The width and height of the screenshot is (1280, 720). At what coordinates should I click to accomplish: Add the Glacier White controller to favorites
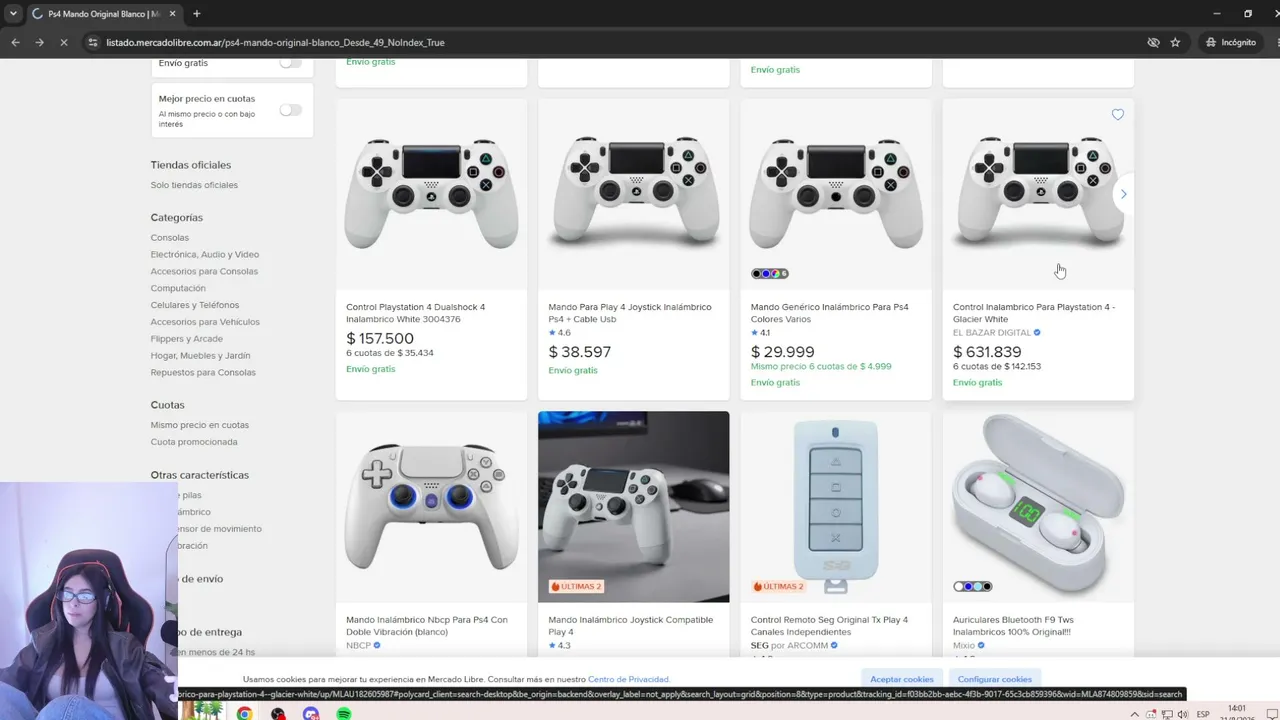click(1118, 115)
